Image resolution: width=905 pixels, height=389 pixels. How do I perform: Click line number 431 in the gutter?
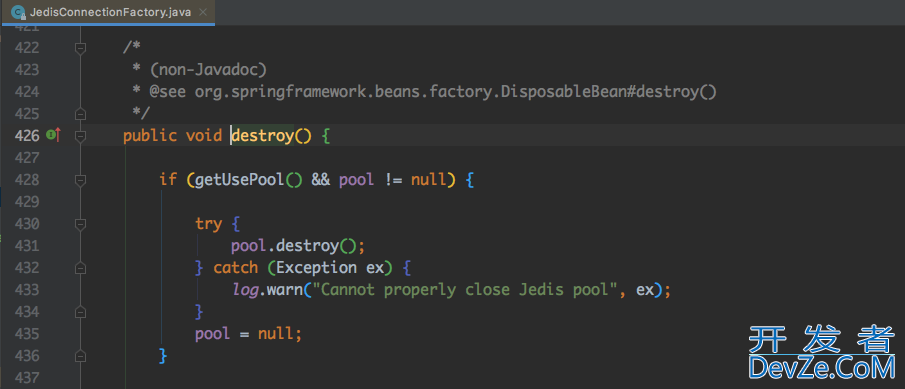27,246
